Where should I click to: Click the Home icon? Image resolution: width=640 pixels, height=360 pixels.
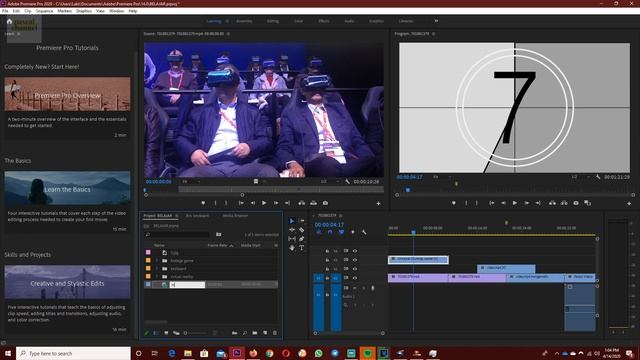click(x=9, y=21)
